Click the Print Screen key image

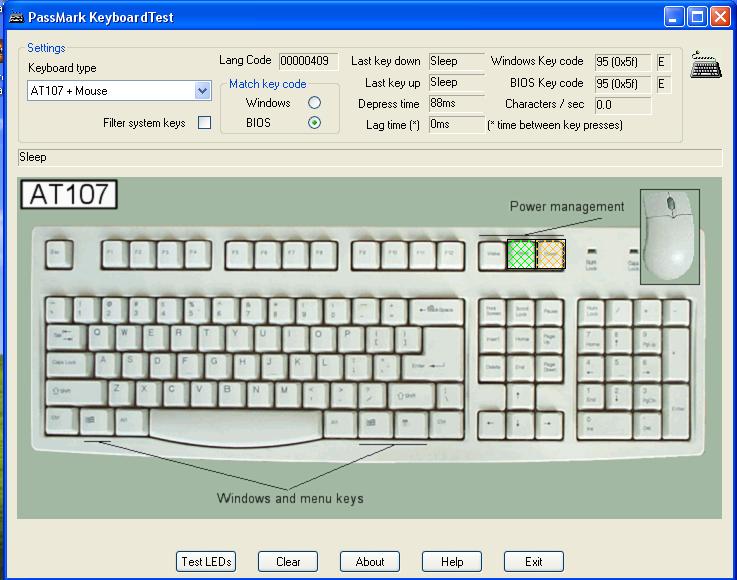(x=492, y=312)
